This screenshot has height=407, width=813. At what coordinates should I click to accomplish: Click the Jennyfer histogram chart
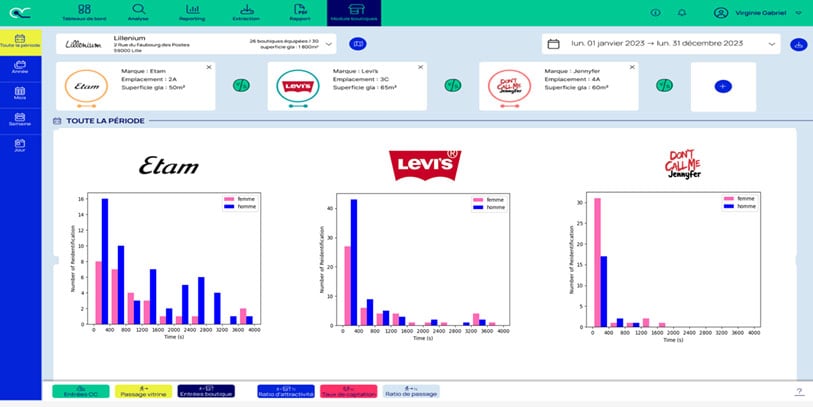click(x=665, y=266)
